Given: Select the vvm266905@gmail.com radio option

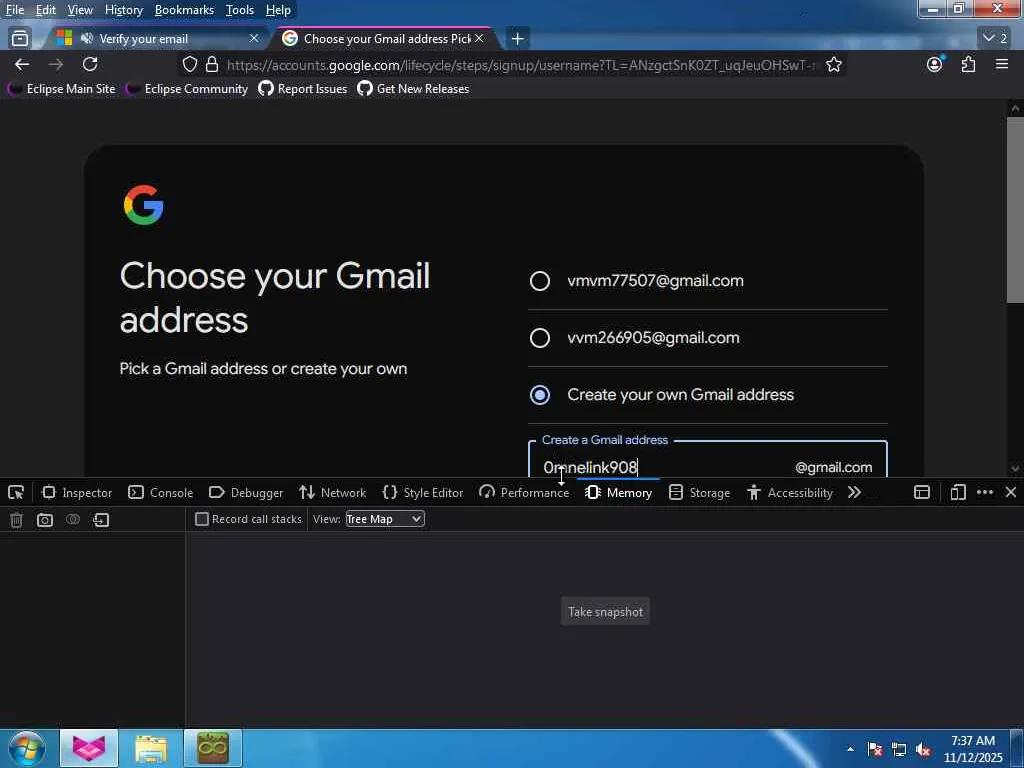Looking at the screenshot, I should tap(539, 338).
